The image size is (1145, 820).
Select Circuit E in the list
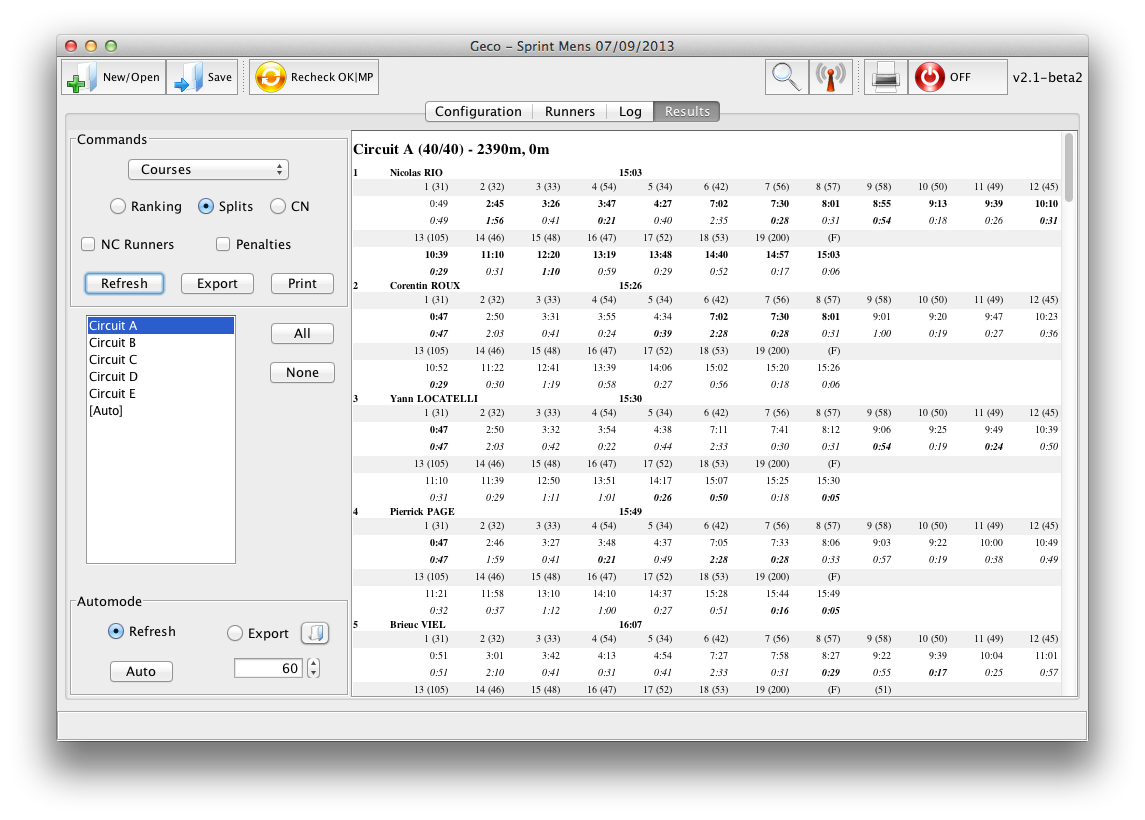[161, 394]
